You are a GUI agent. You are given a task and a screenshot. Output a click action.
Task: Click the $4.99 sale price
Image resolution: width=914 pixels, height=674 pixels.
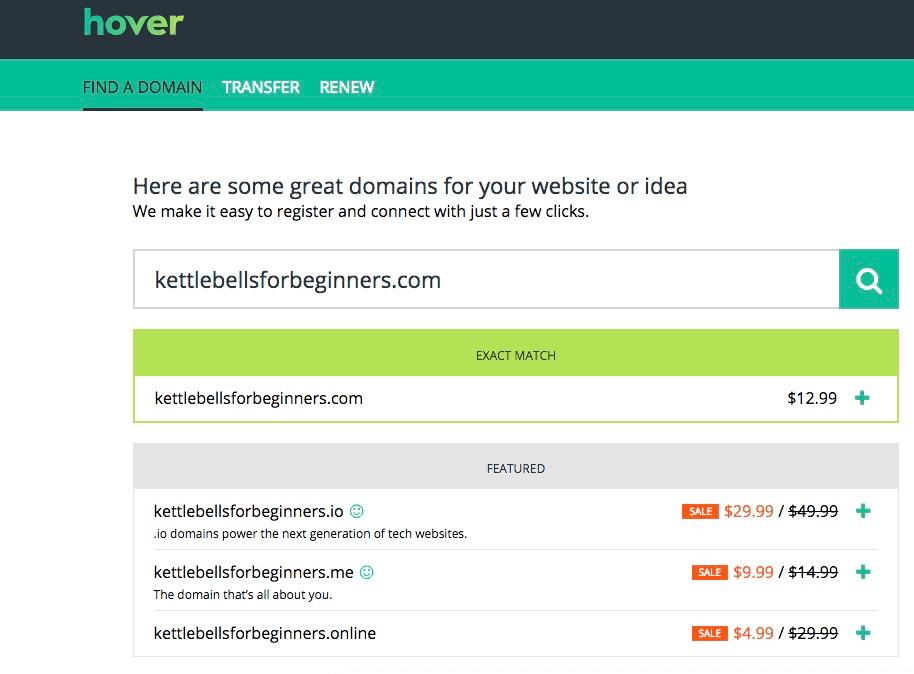pyautogui.click(x=753, y=633)
